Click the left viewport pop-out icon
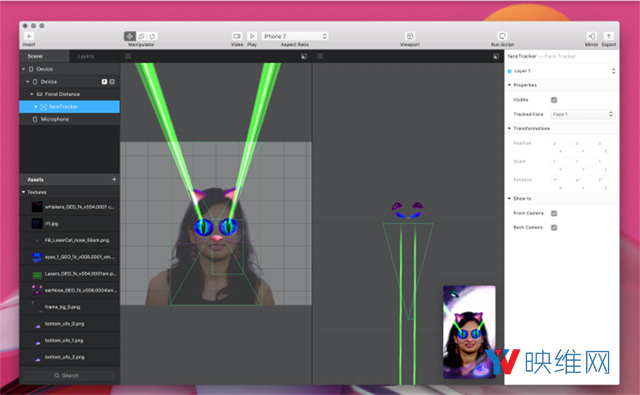The image size is (640, 395). click(304, 57)
